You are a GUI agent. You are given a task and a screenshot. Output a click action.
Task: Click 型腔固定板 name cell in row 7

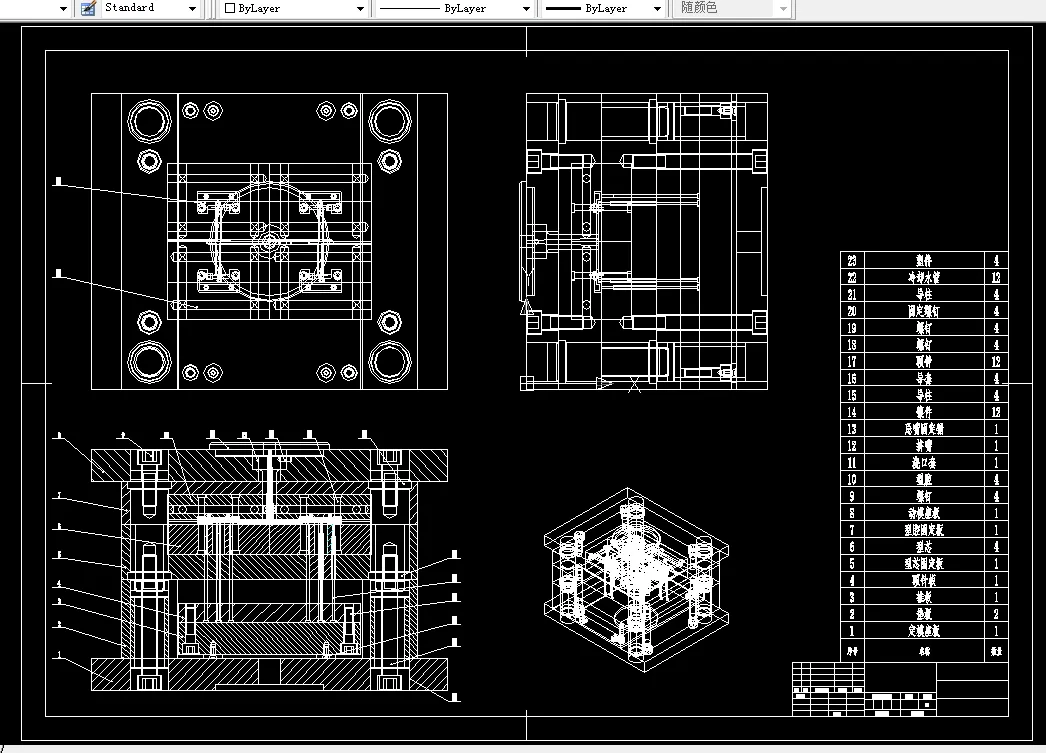pyautogui.click(x=924, y=530)
